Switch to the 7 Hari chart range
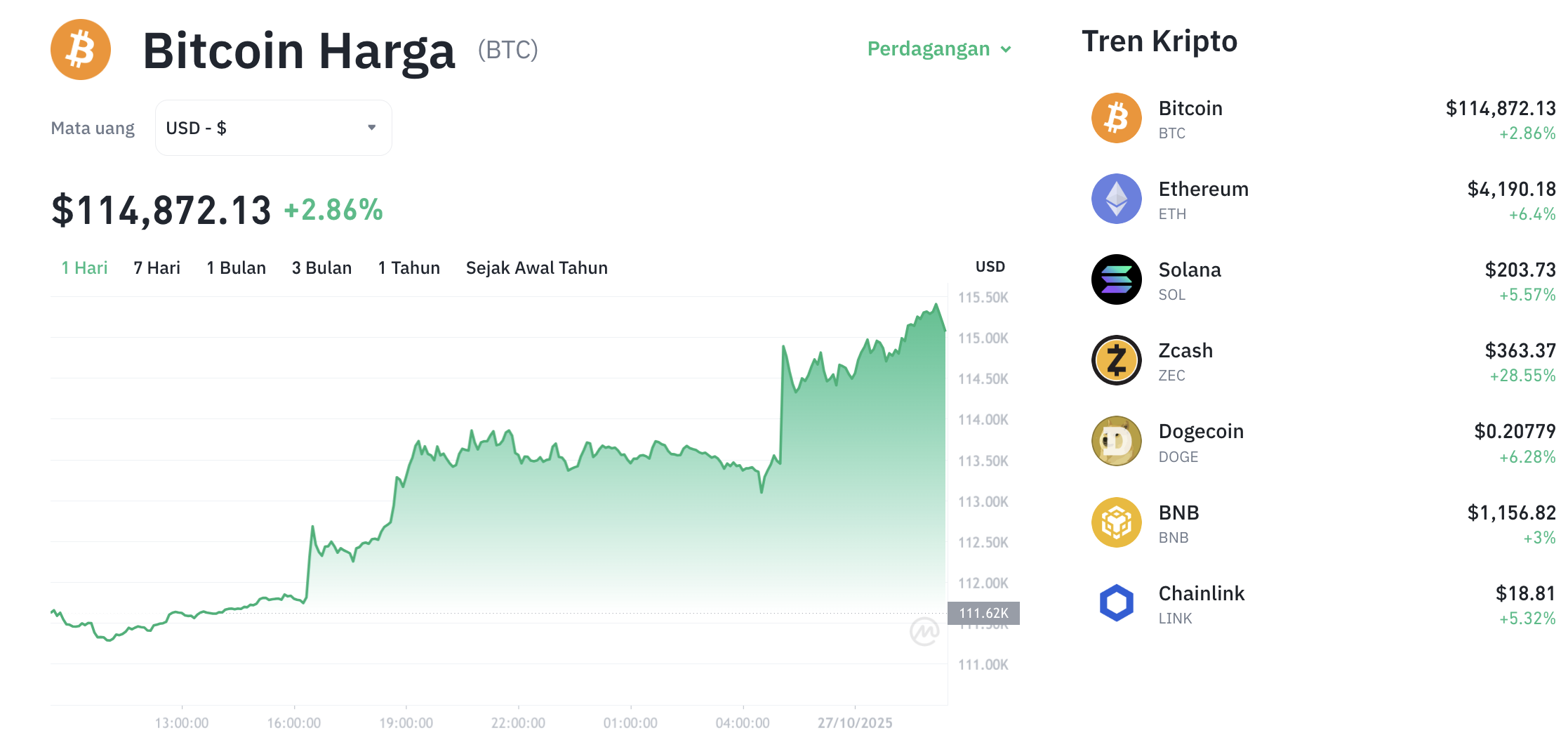 tap(157, 268)
